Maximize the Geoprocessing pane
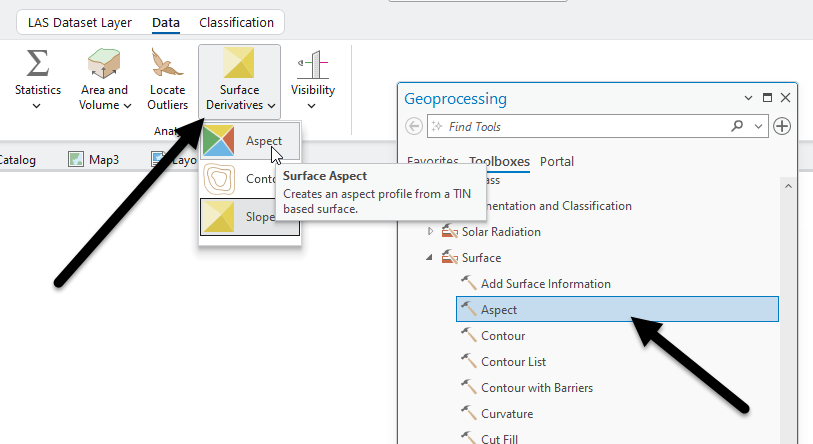This screenshot has height=444, width=813. [x=767, y=98]
